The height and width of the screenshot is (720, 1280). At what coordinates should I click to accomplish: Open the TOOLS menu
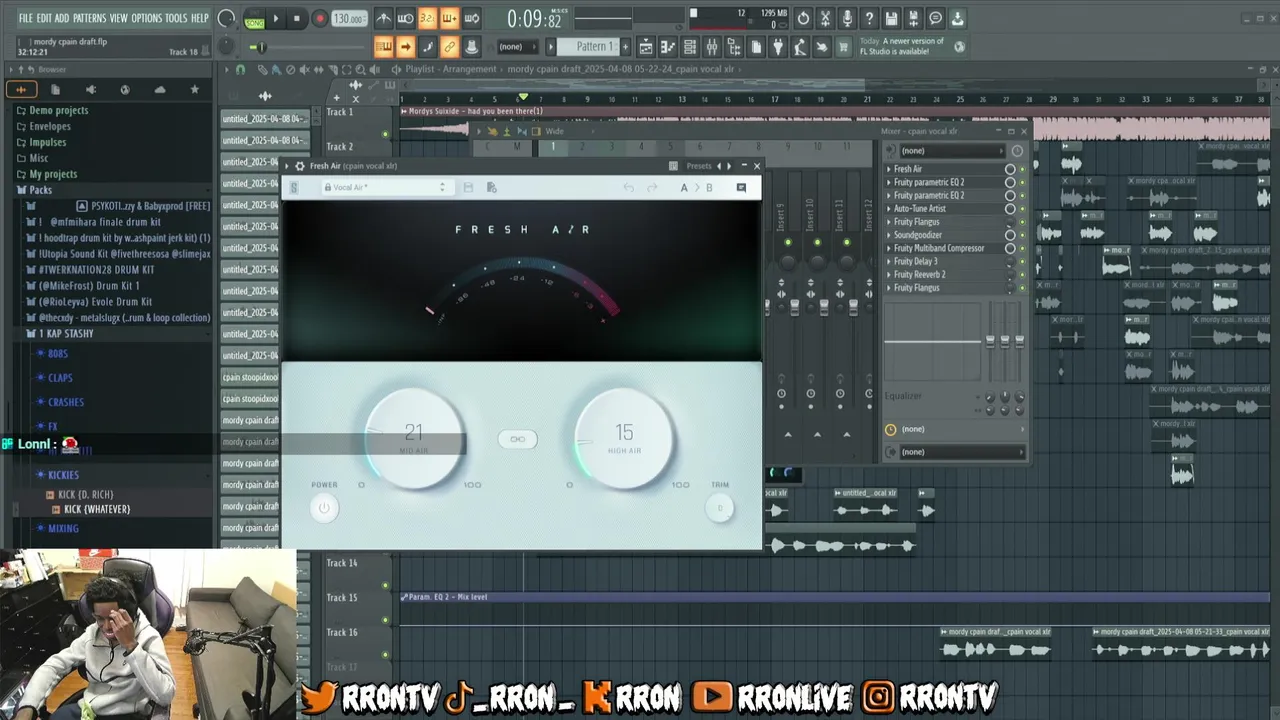(x=176, y=18)
